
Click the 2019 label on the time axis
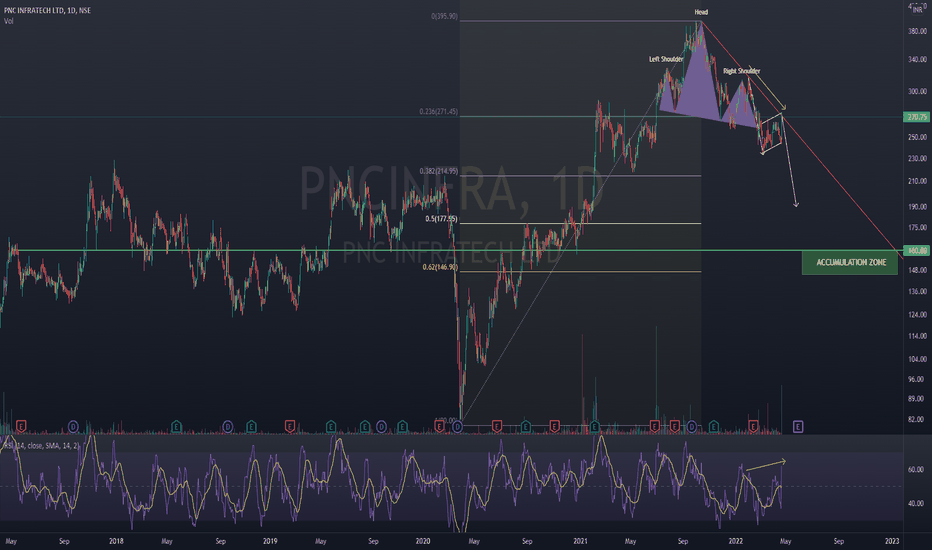[270, 541]
